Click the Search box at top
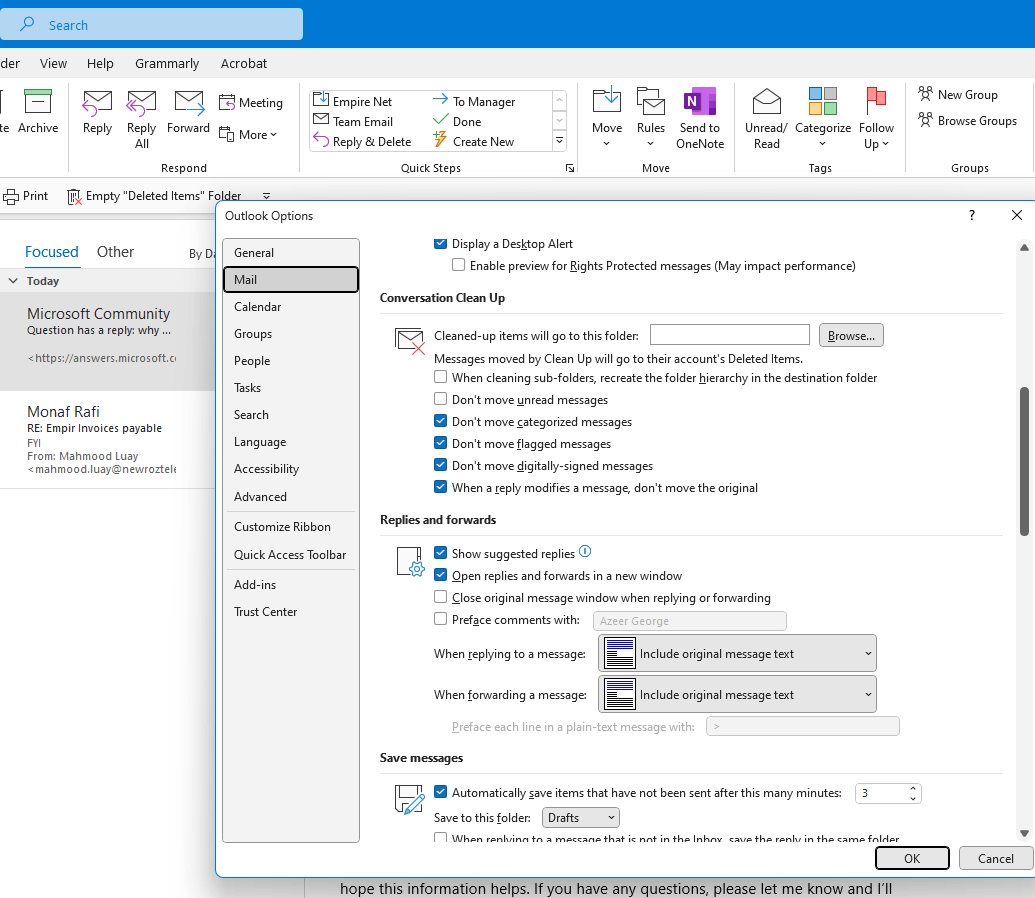Image resolution: width=1035 pixels, height=898 pixels. (151, 24)
